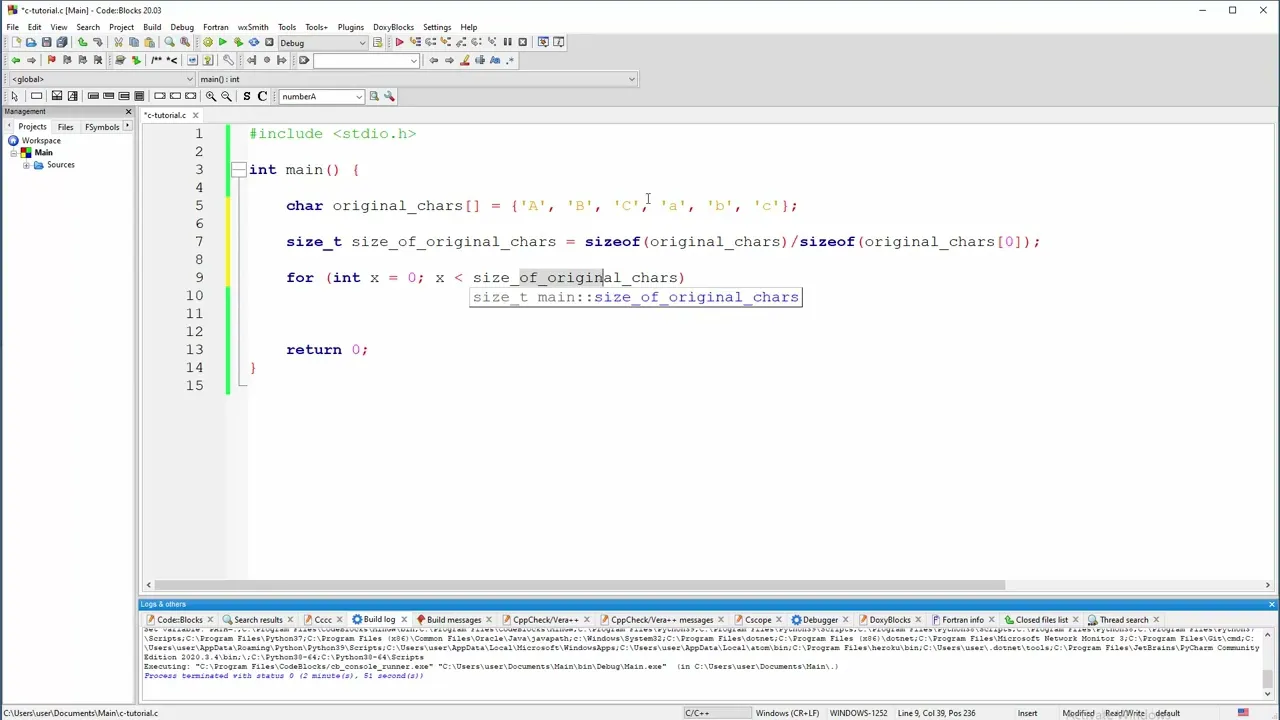This screenshot has height=720, width=1280.
Task: Close the c-tutorial.c editor tab
Action: pos(195,115)
